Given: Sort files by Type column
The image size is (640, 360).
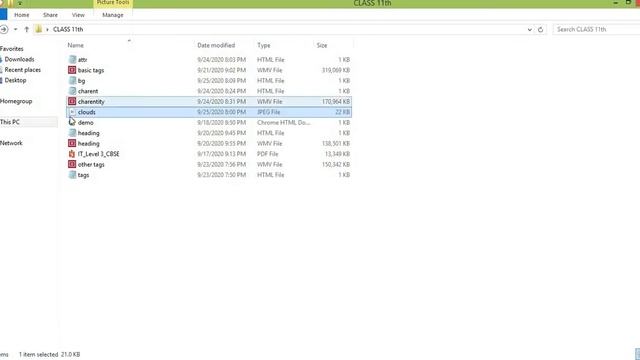Looking at the screenshot, I should pyautogui.click(x=264, y=45).
